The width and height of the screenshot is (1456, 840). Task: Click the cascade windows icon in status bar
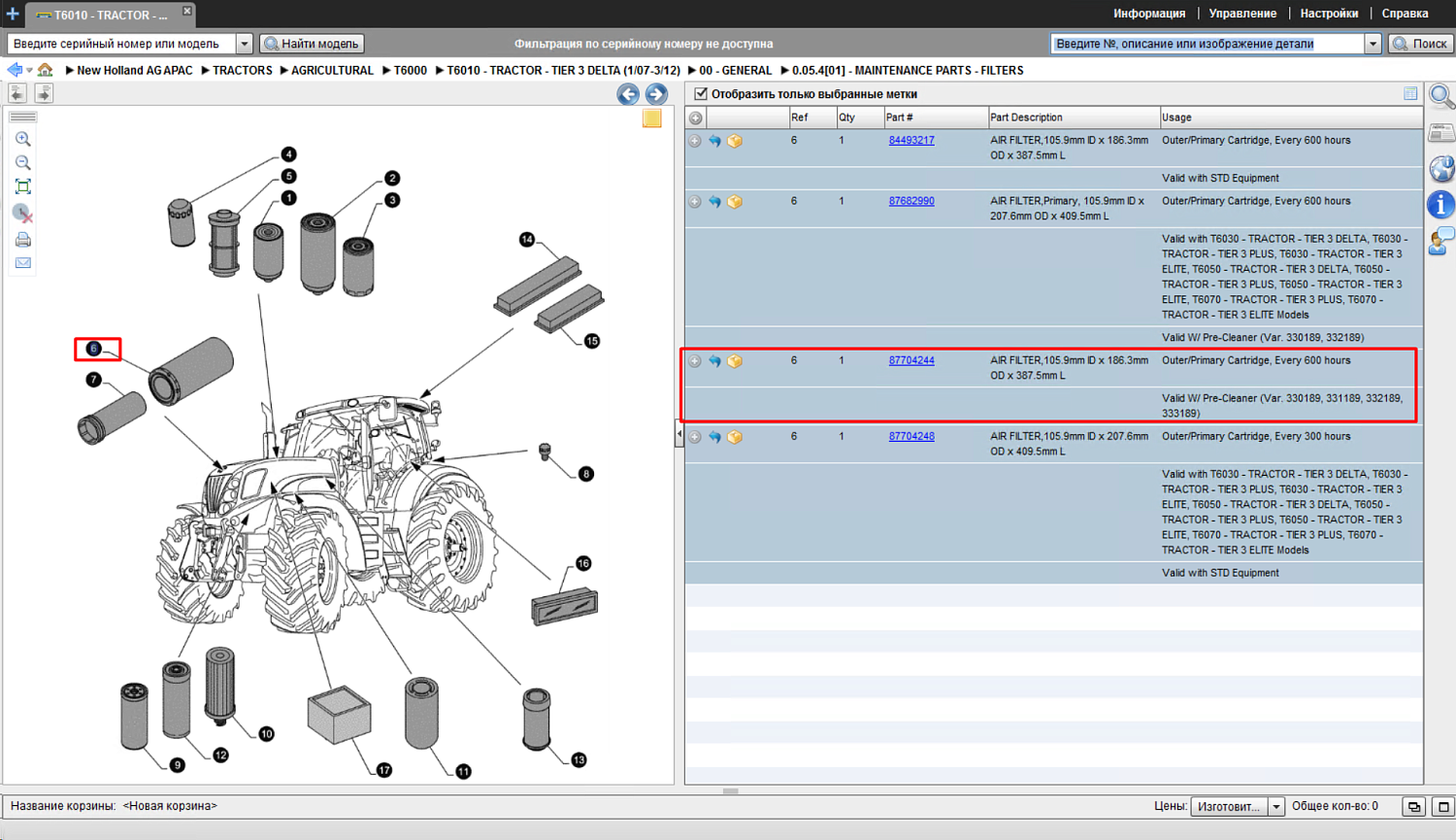pos(1414,807)
